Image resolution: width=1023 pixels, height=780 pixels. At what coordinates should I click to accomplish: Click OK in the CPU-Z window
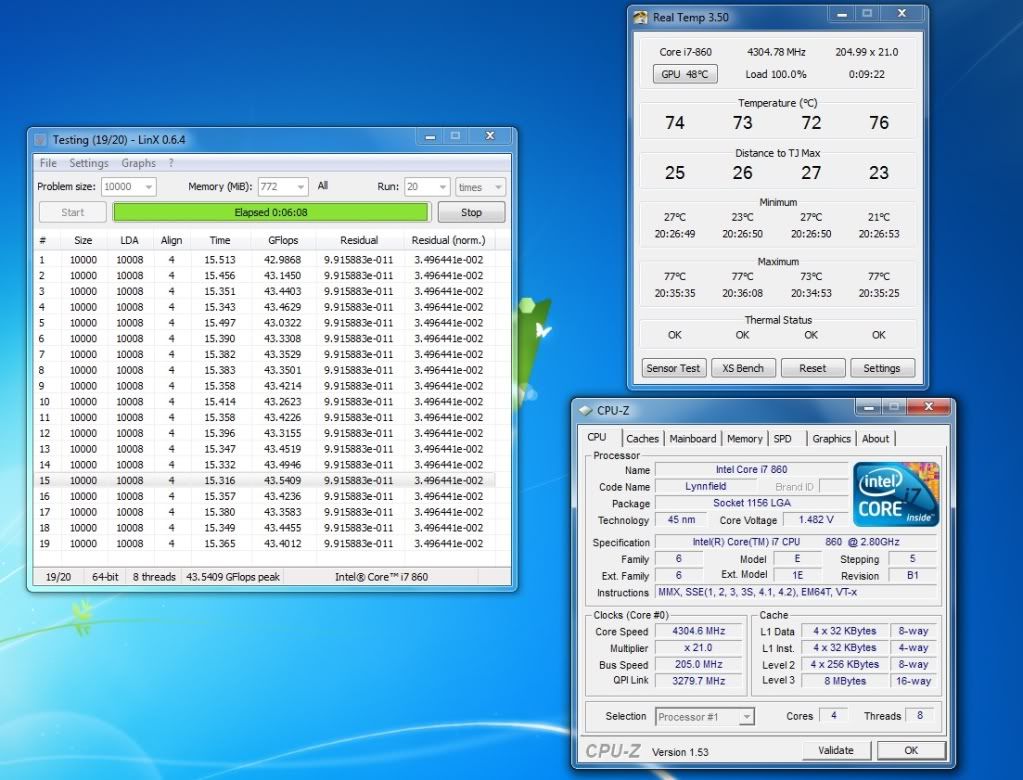pyautogui.click(x=911, y=751)
